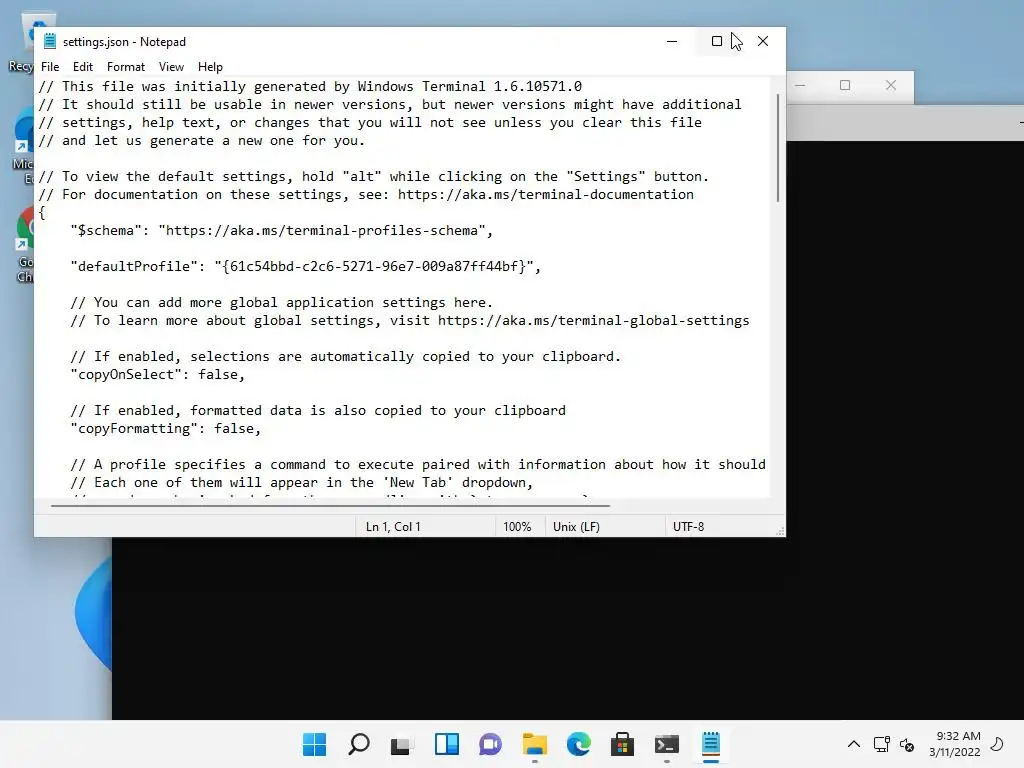Click the "$schema" line in the text

tap(281, 230)
